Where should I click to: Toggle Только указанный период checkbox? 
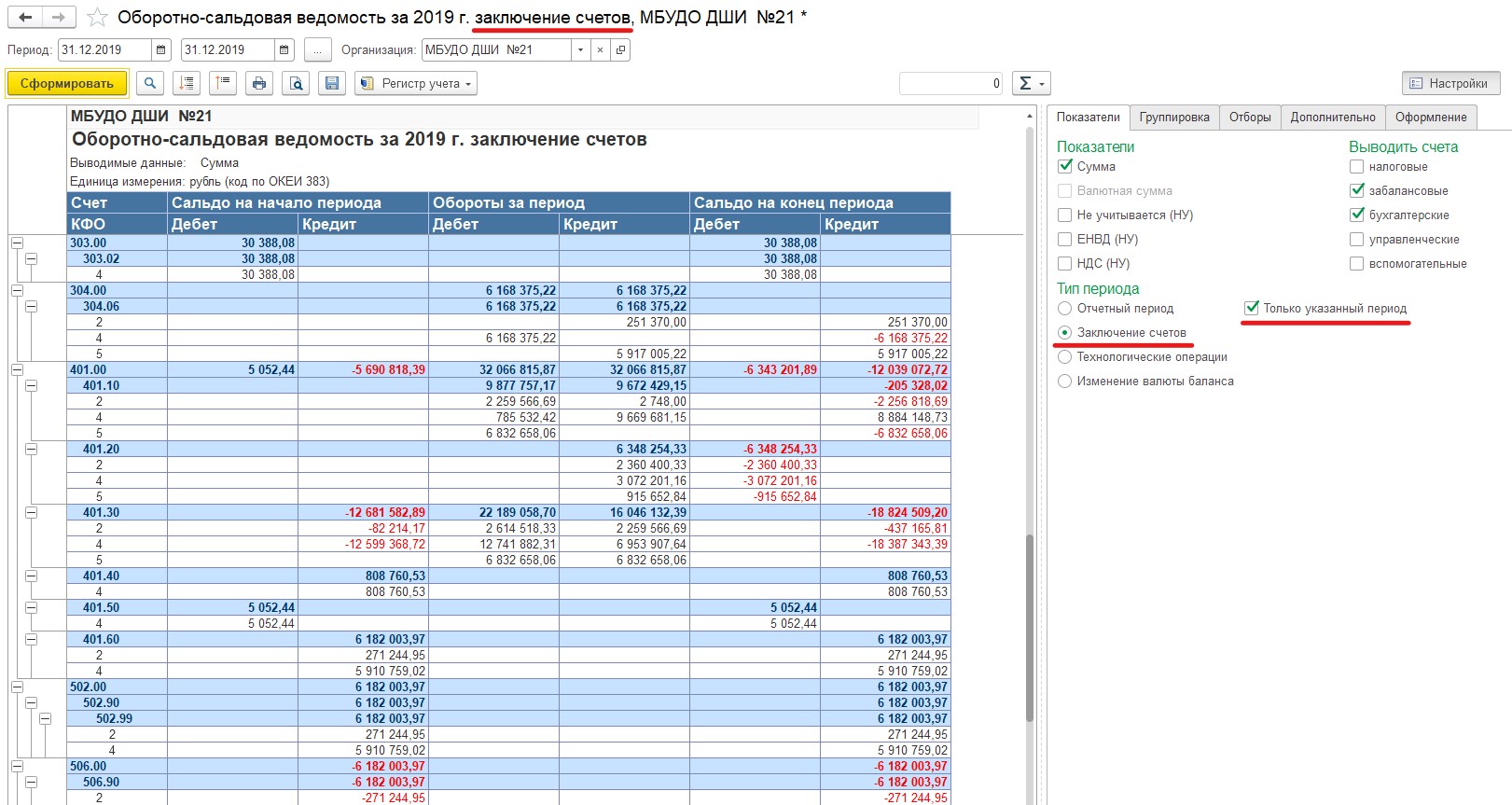[1252, 308]
